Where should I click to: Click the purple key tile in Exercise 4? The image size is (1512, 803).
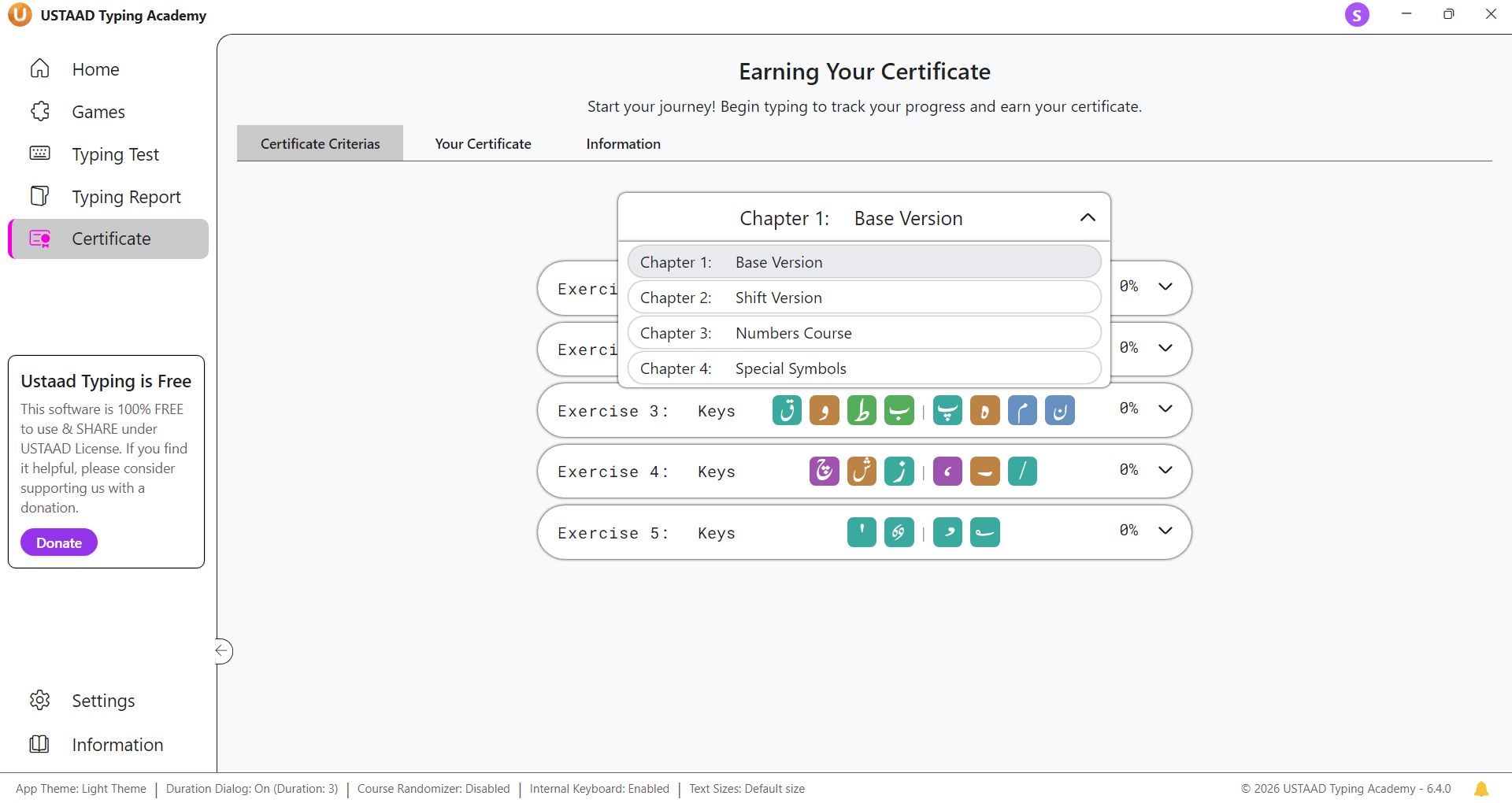824,471
